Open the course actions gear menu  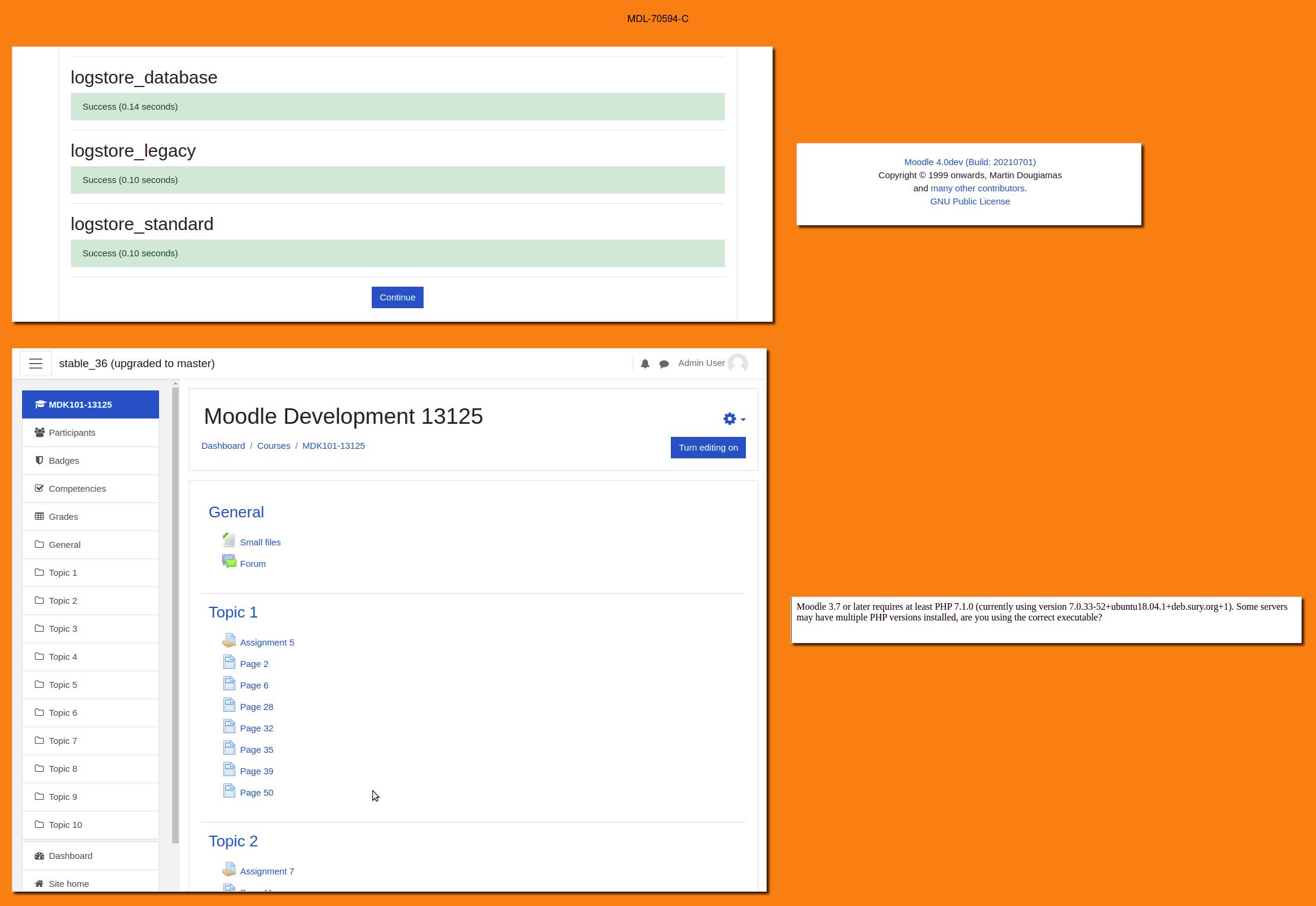(734, 419)
